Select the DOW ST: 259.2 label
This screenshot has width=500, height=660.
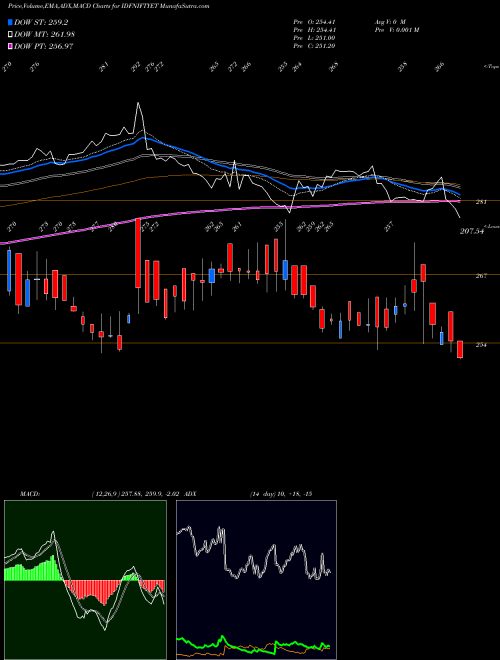(x=41, y=22)
